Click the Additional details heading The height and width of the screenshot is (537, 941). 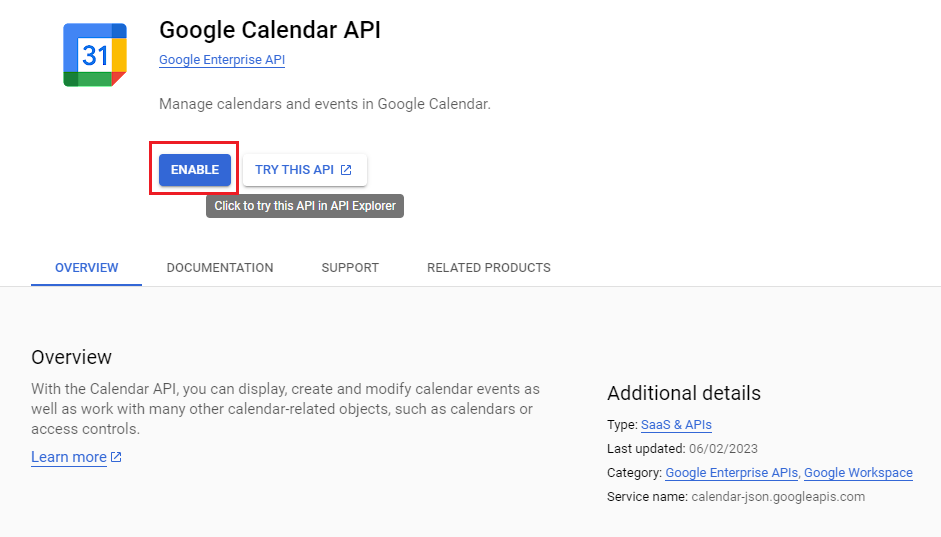pos(684,393)
